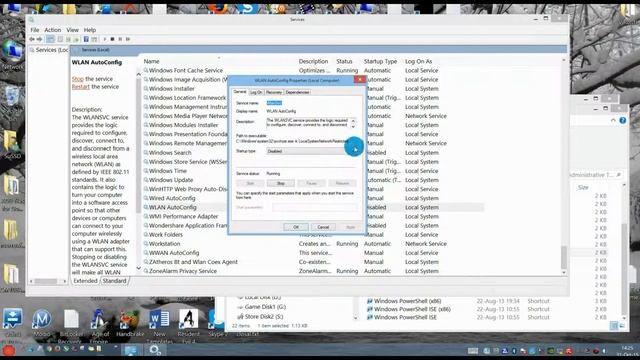Click the Start Service play icon in toolbar
Image resolution: width=640 pixels, height=360 pixels.
tap(104, 39)
